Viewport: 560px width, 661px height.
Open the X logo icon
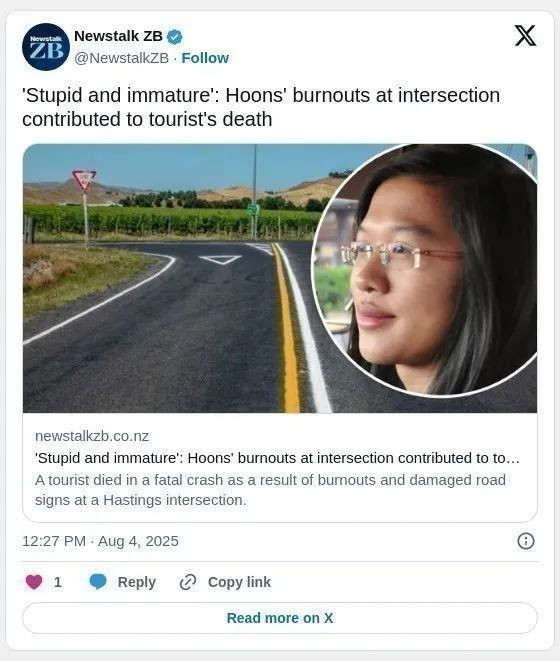click(525, 35)
